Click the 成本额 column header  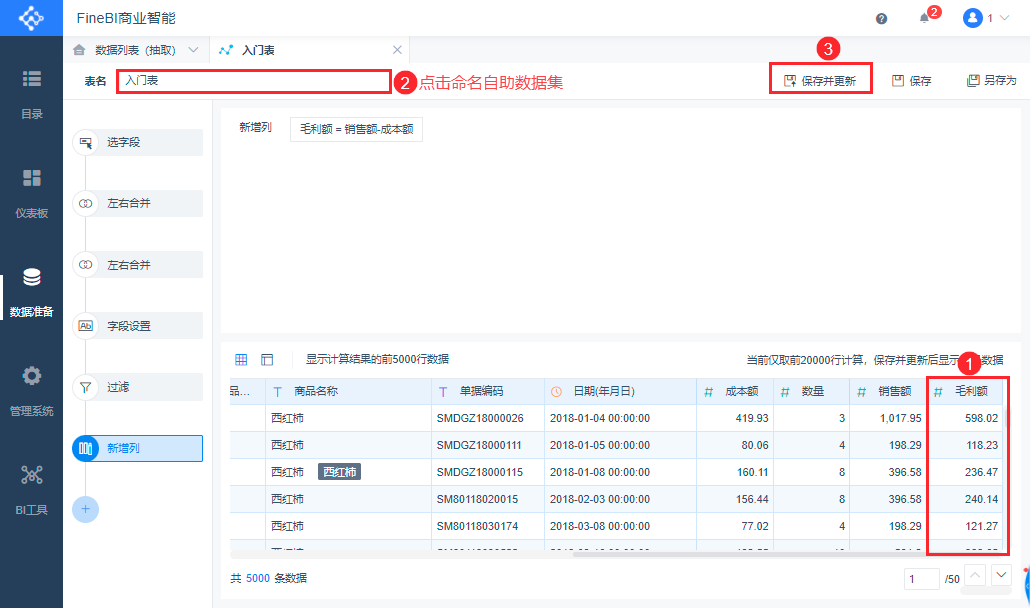(x=735, y=391)
